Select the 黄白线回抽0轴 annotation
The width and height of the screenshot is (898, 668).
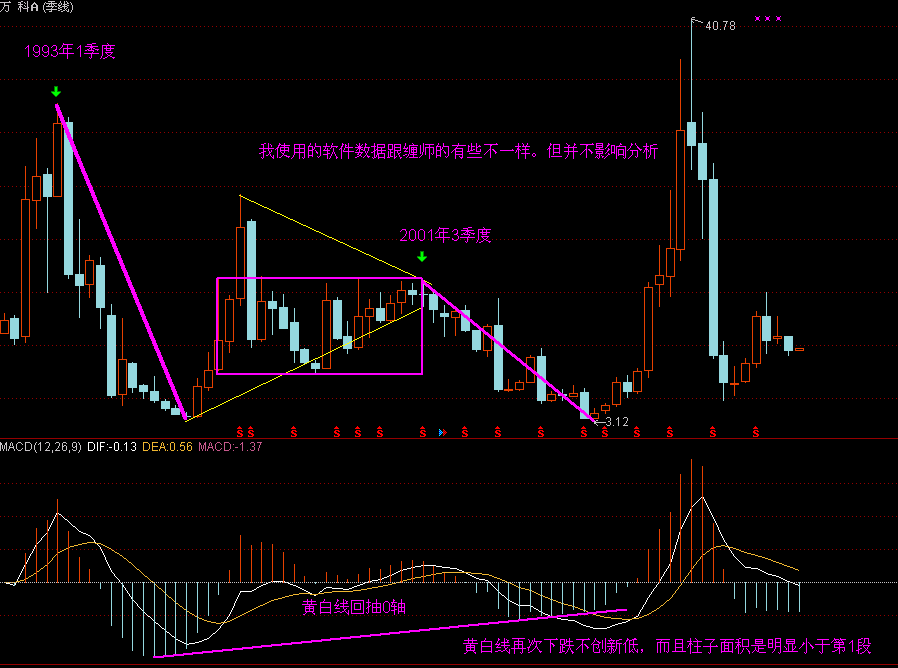353,607
